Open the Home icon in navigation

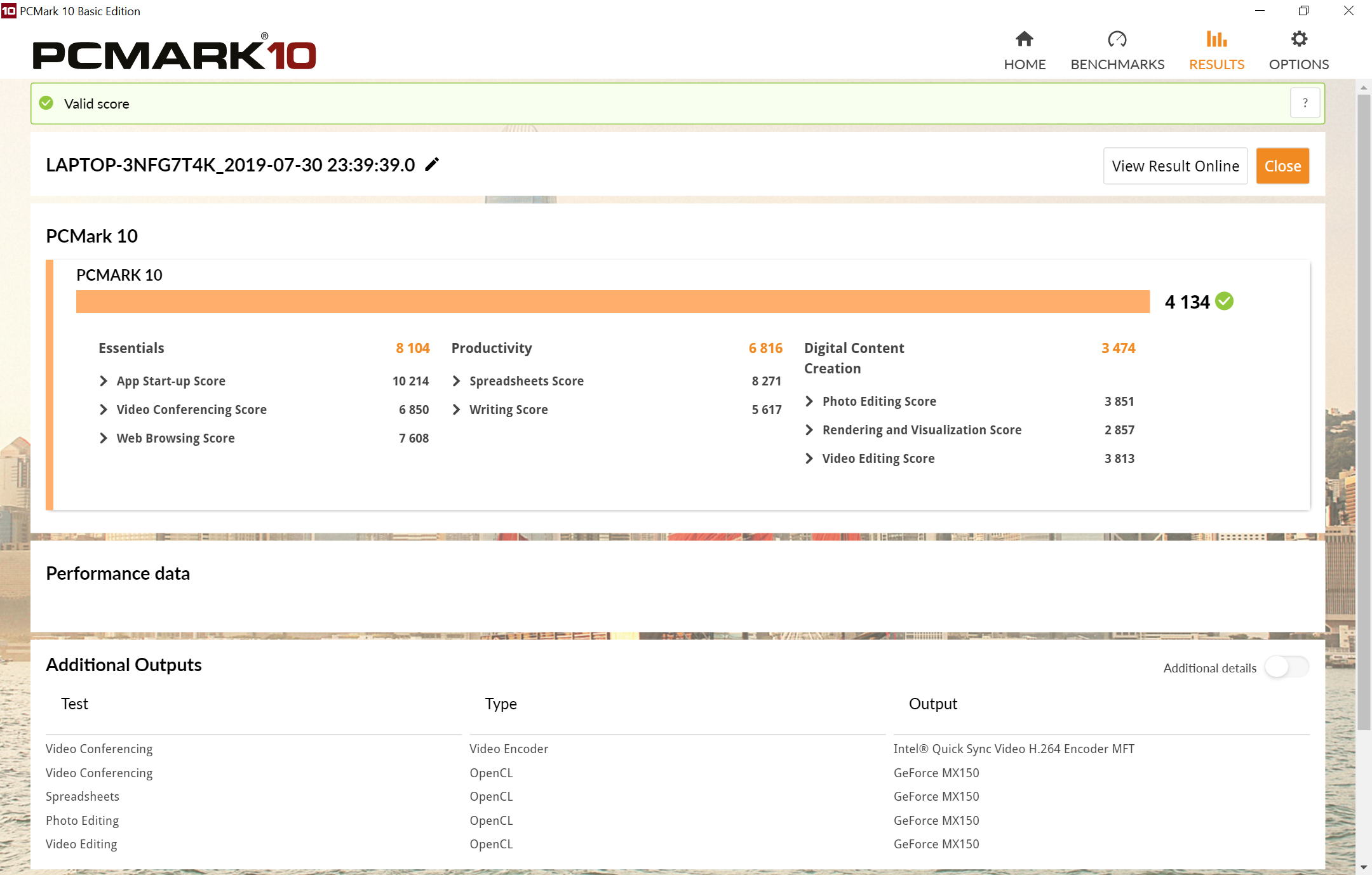tap(1024, 39)
